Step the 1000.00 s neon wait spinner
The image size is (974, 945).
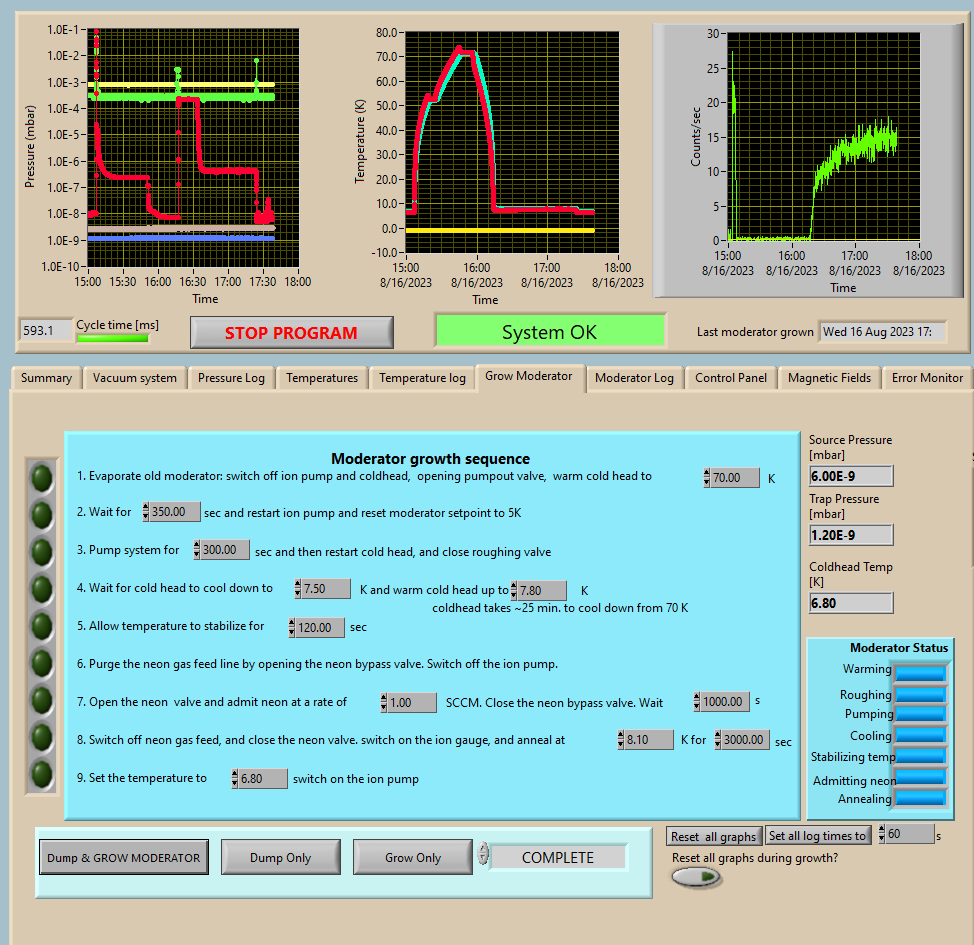[x=696, y=701]
